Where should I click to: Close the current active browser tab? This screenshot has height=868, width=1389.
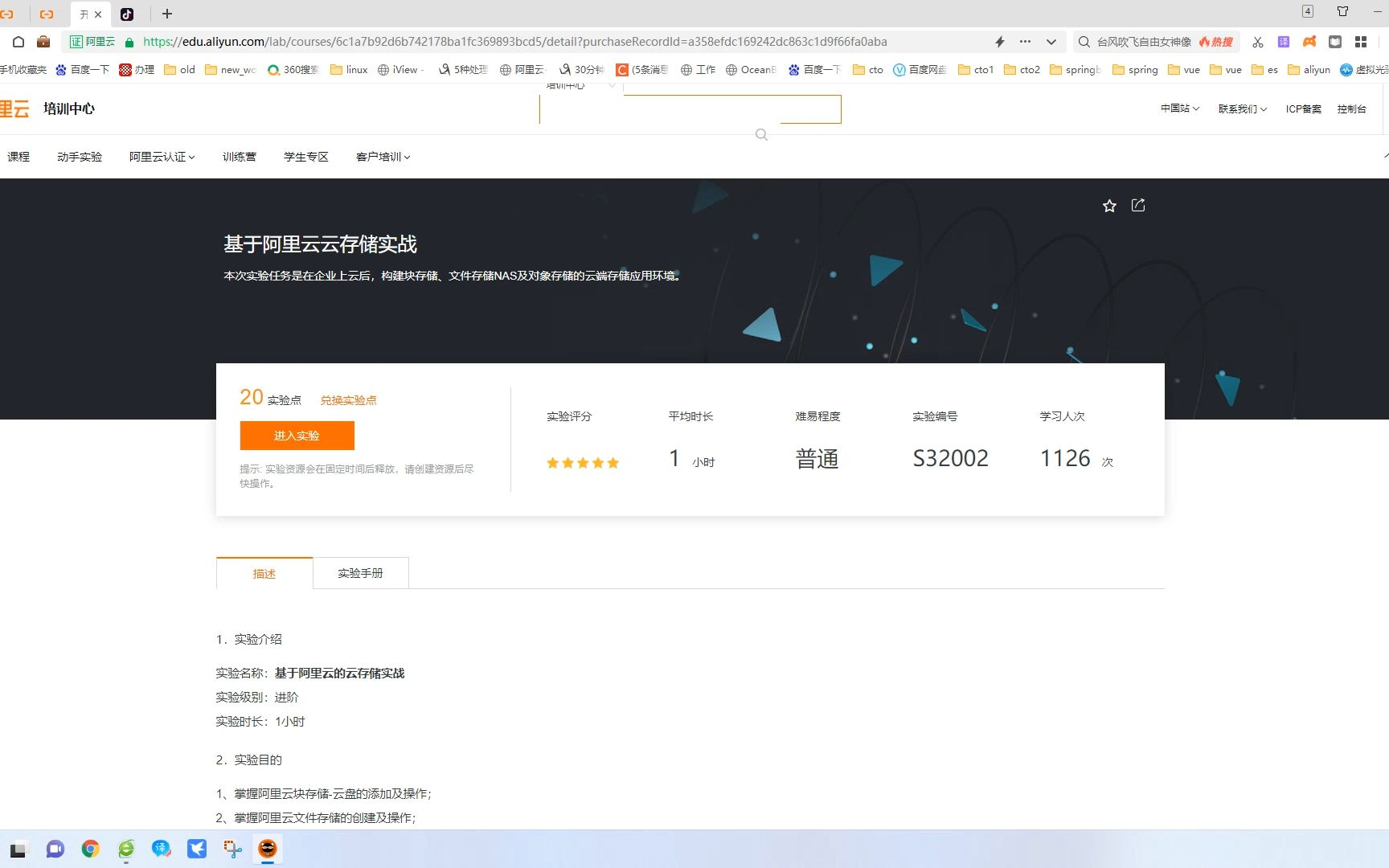[x=98, y=14]
